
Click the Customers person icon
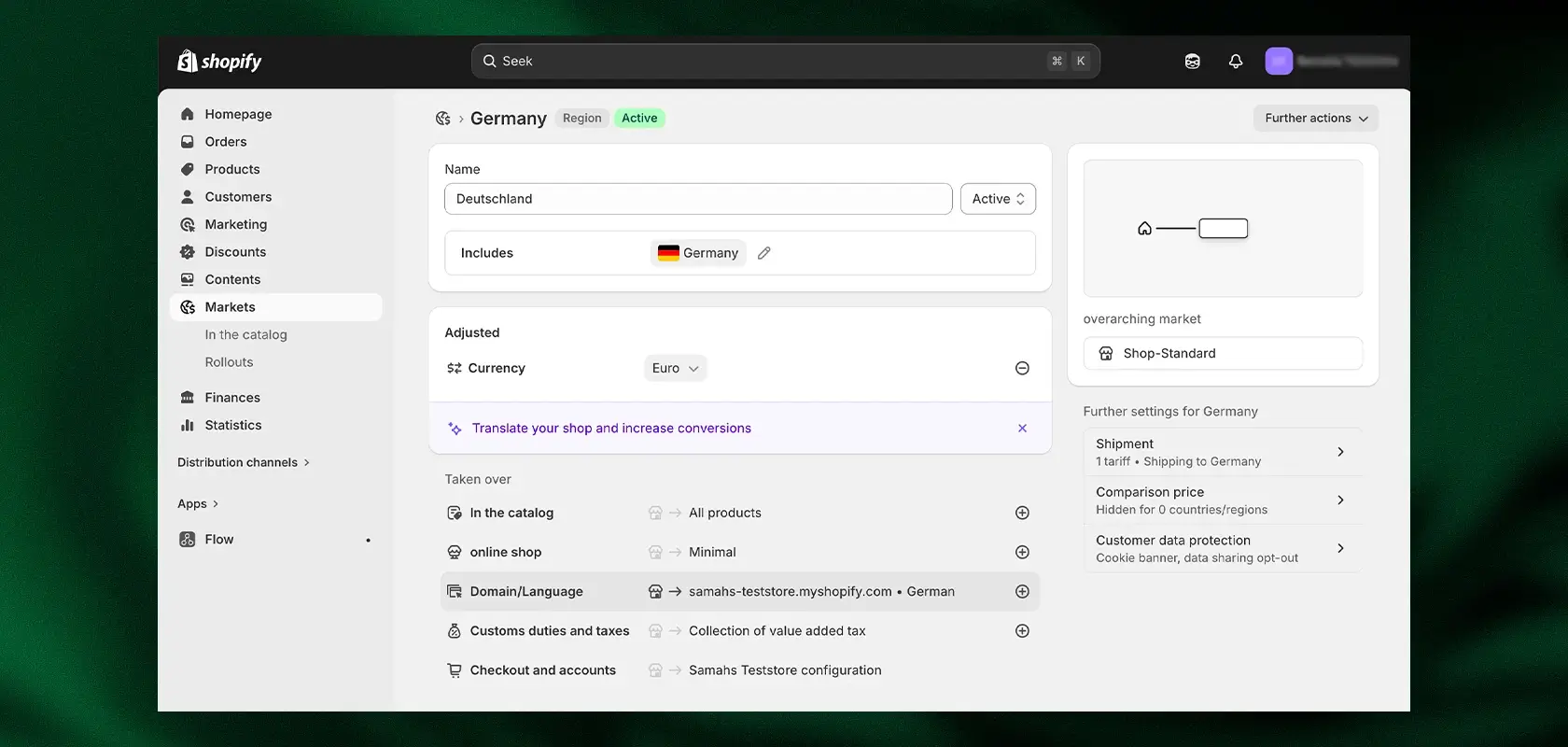[188, 197]
